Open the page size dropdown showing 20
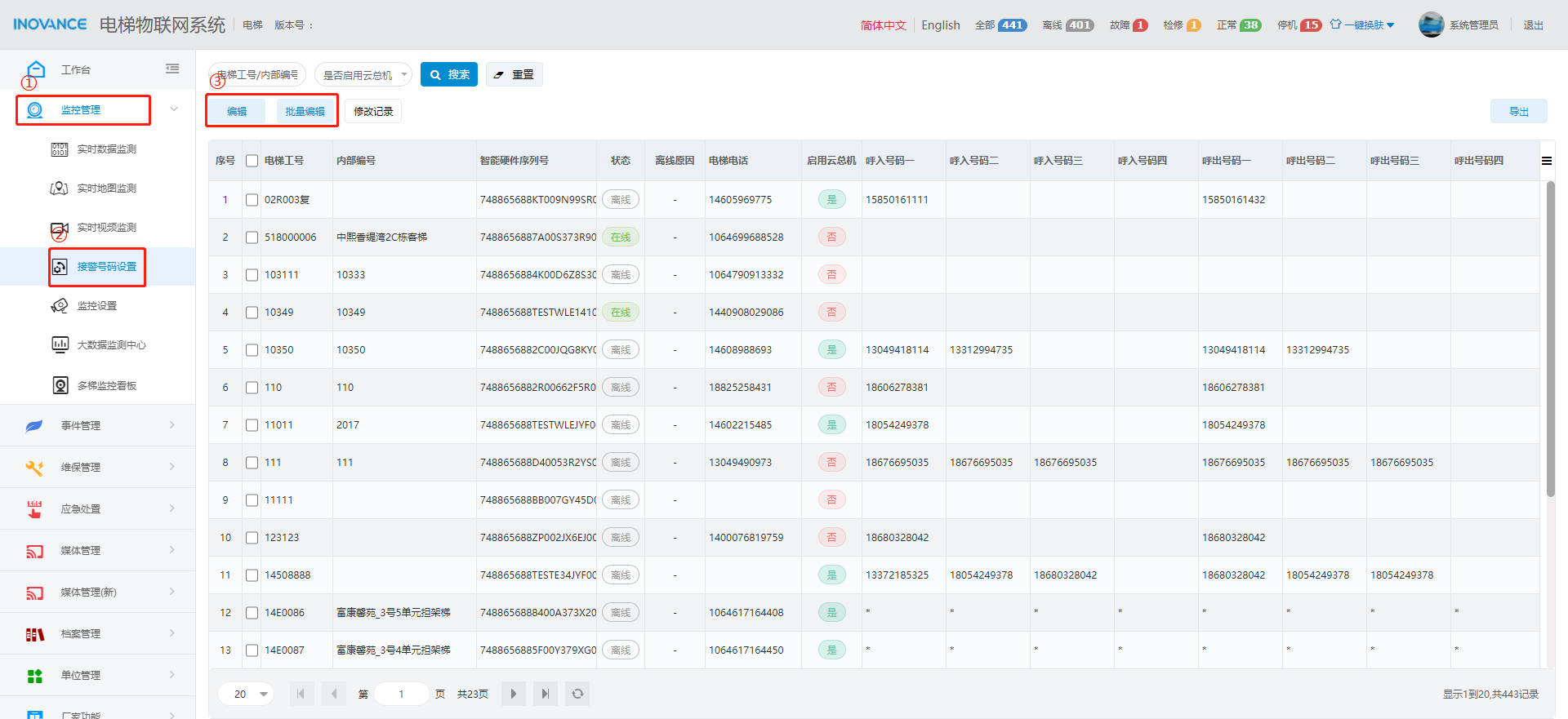This screenshot has height=719, width=1568. [246, 694]
